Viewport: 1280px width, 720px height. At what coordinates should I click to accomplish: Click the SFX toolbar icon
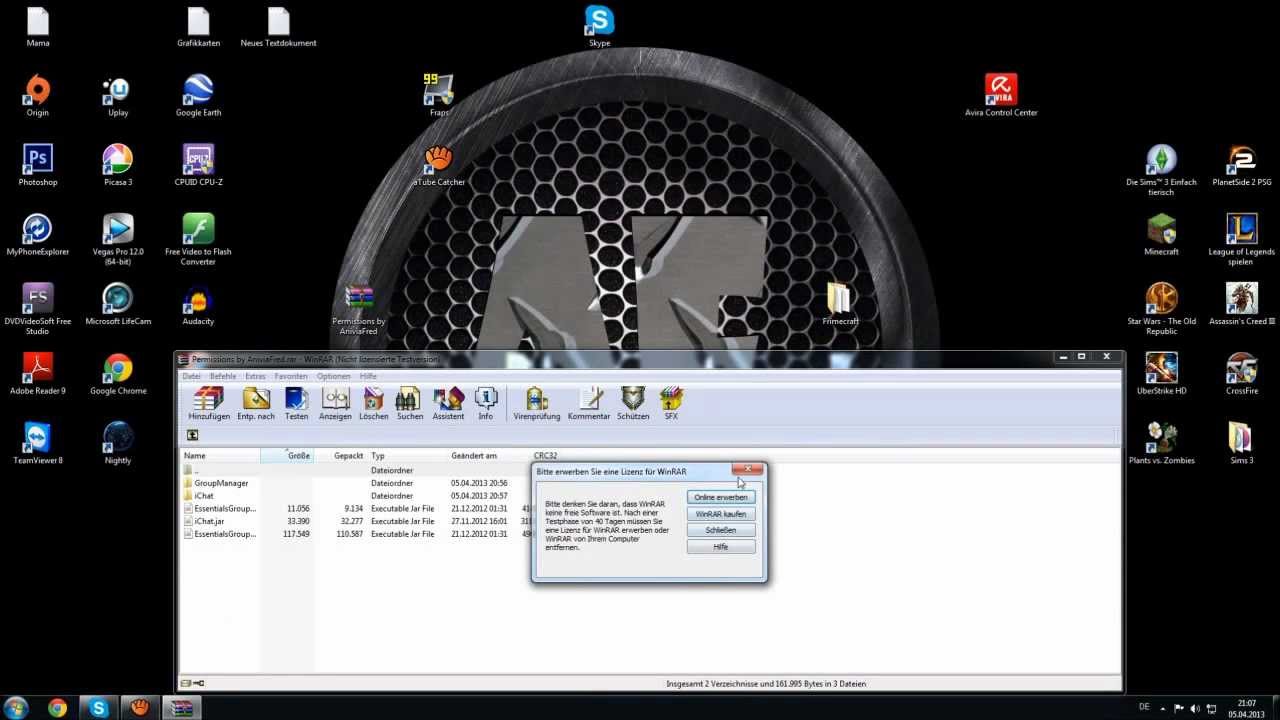[671, 403]
